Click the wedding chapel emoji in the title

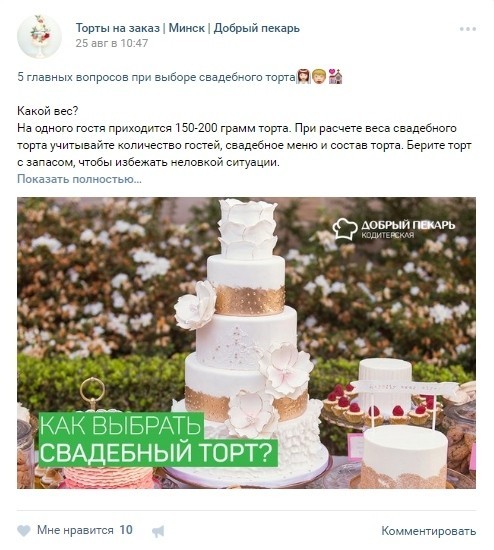pyautogui.click(x=335, y=76)
